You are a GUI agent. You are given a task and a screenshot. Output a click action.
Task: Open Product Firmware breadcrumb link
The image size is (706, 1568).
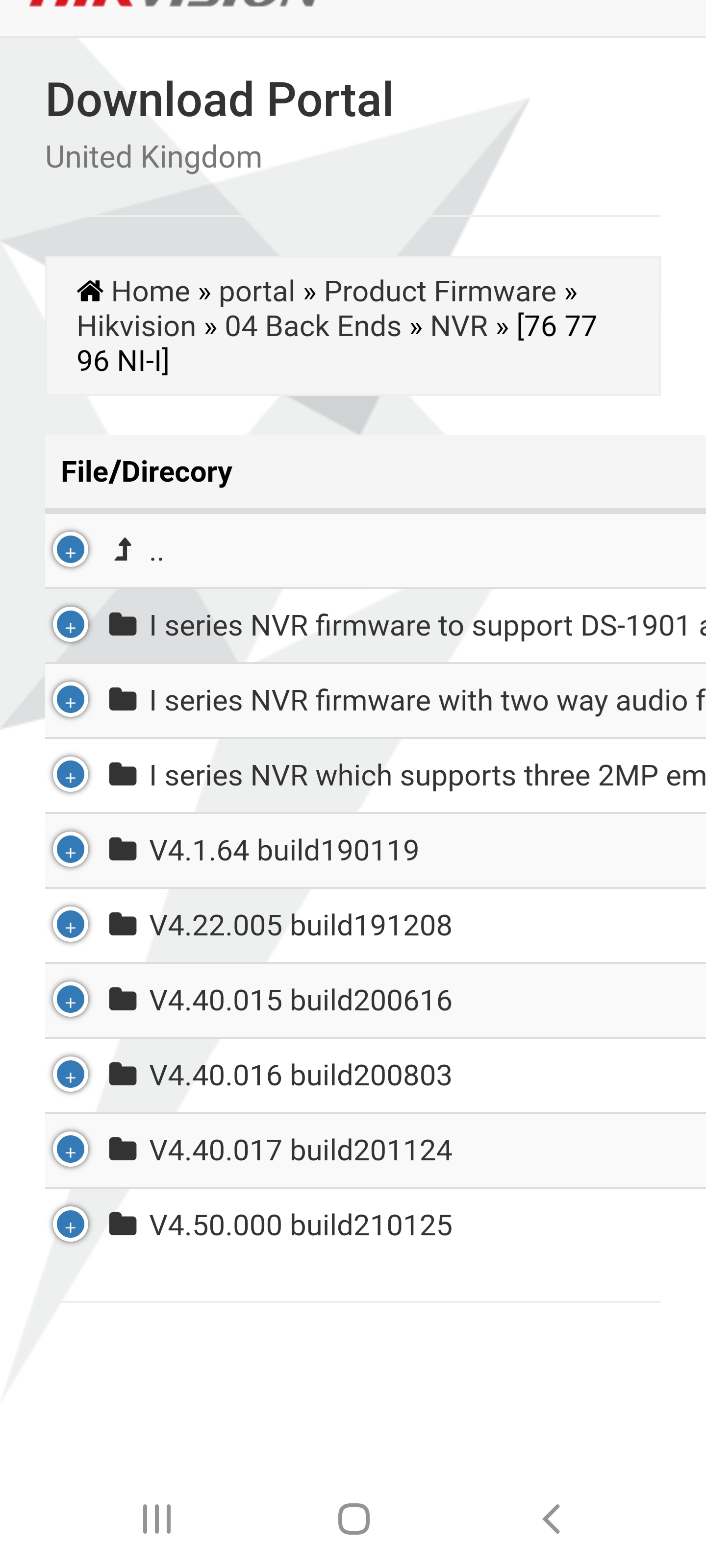[x=440, y=292]
